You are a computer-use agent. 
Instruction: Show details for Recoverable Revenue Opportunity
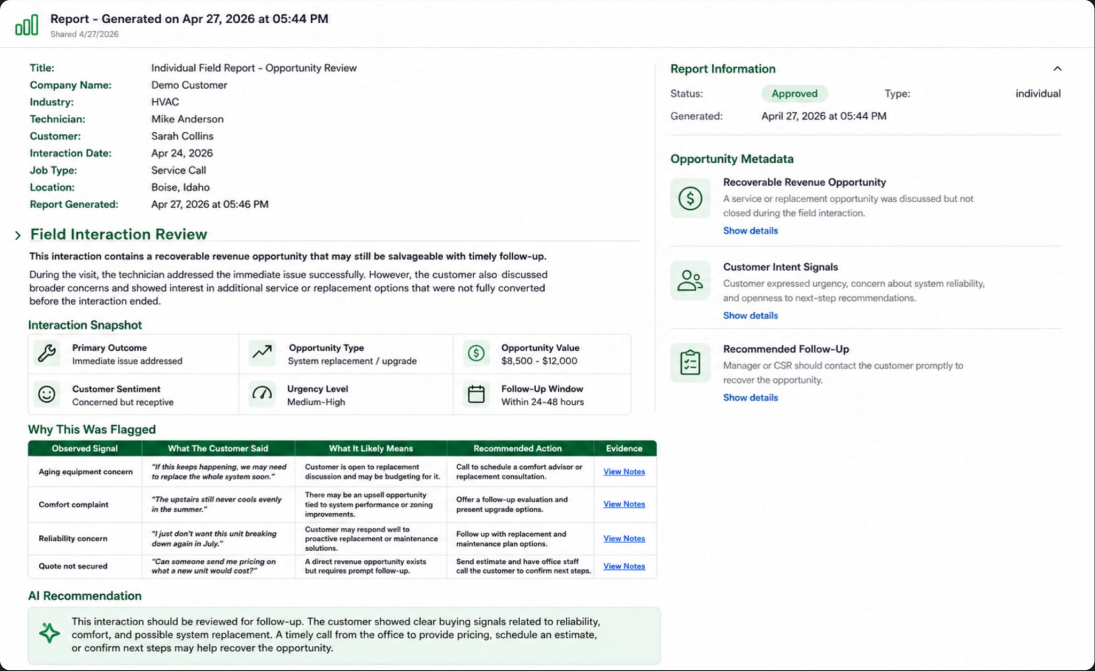(750, 230)
